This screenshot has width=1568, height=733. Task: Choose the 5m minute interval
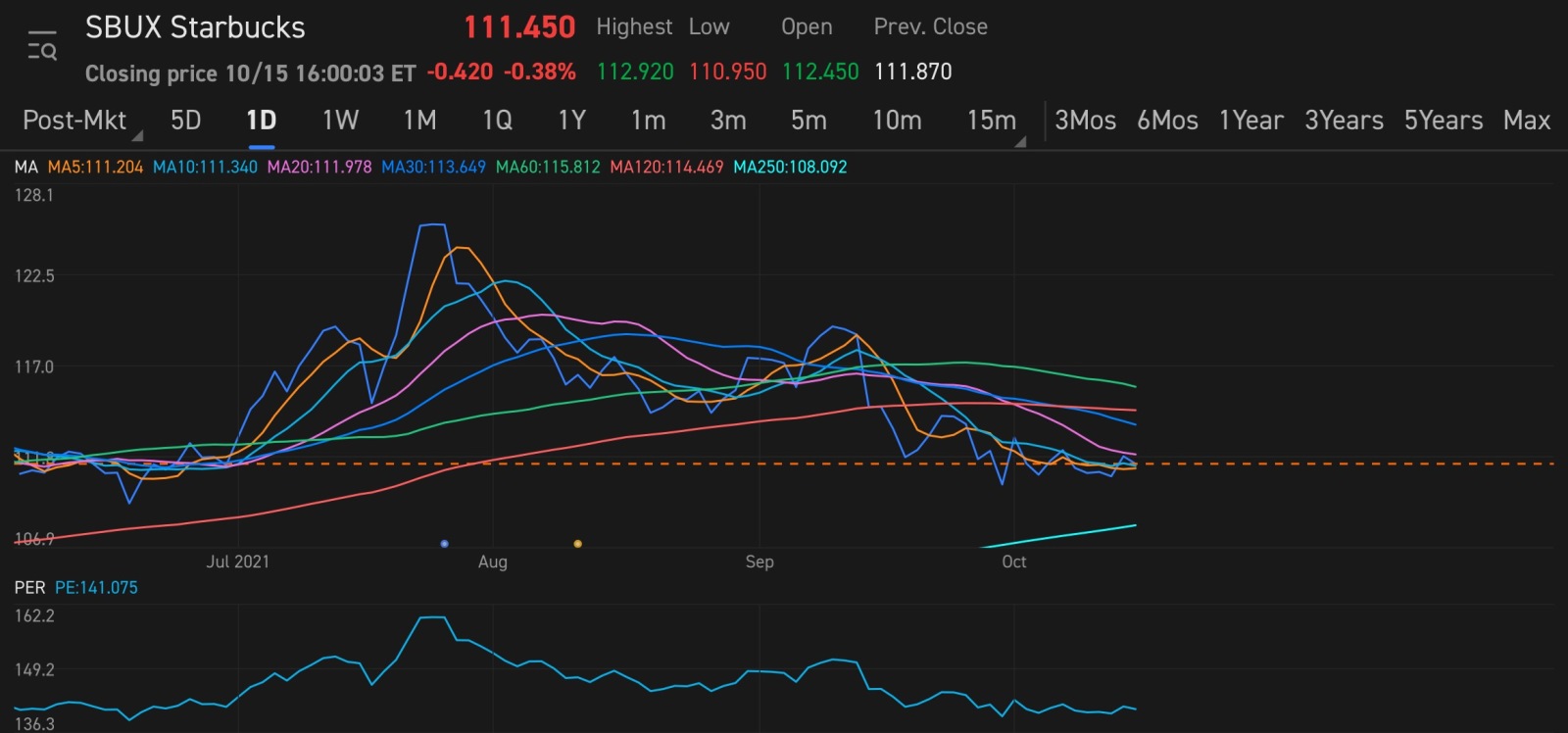[808, 121]
